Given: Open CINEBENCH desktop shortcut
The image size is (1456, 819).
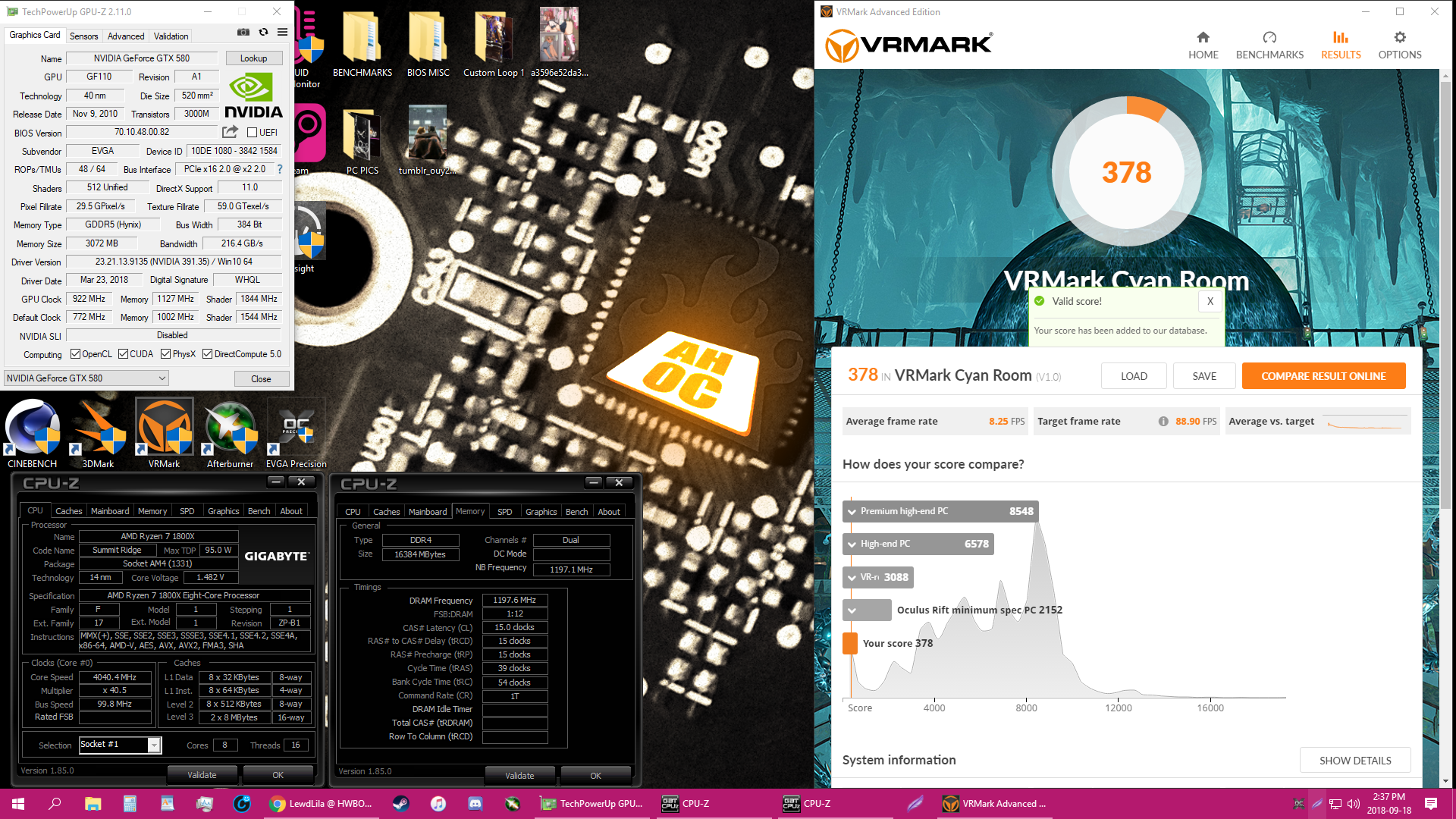Looking at the screenshot, I should click(33, 433).
